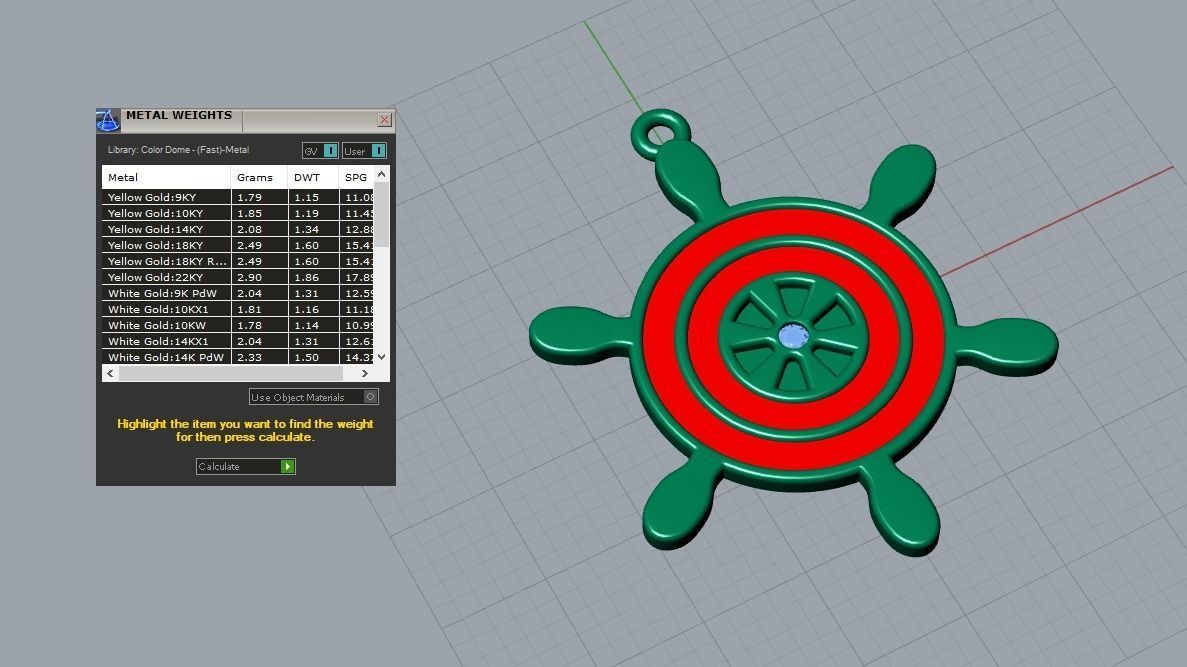The height and width of the screenshot is (667, 1187).
Task: Click the Metal Weights scale icon
Action: 107,120
